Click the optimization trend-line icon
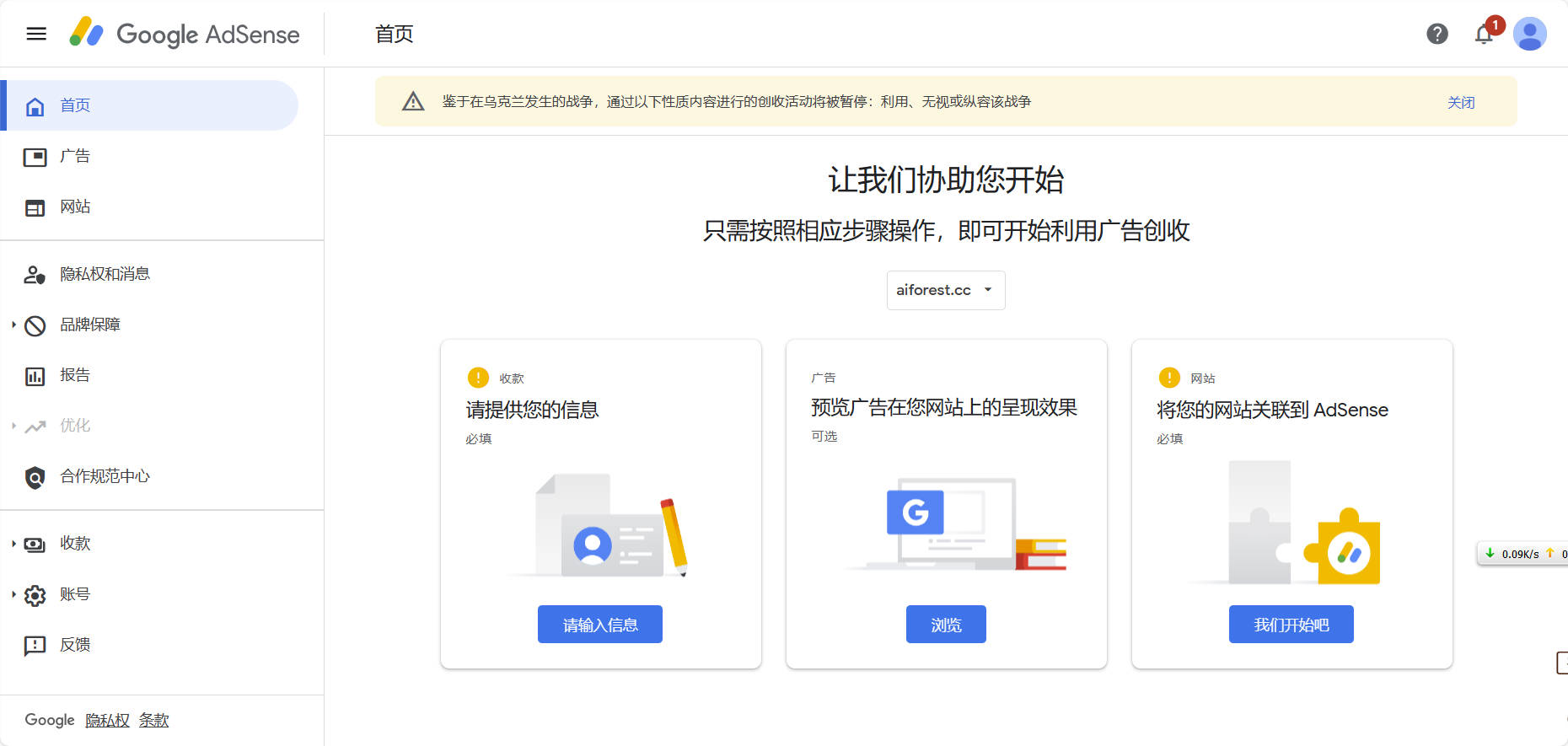This screenshot has height=746, width=1568. [35, 427]
